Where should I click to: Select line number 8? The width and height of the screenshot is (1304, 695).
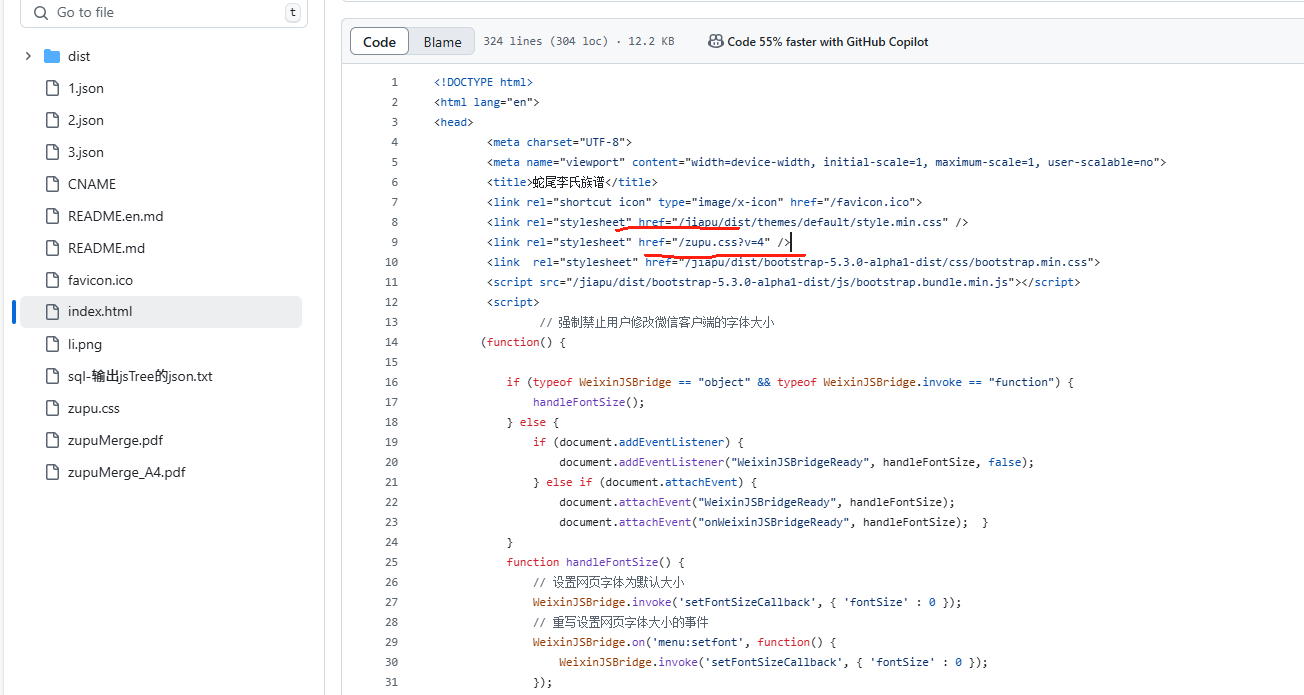(394, 222)
